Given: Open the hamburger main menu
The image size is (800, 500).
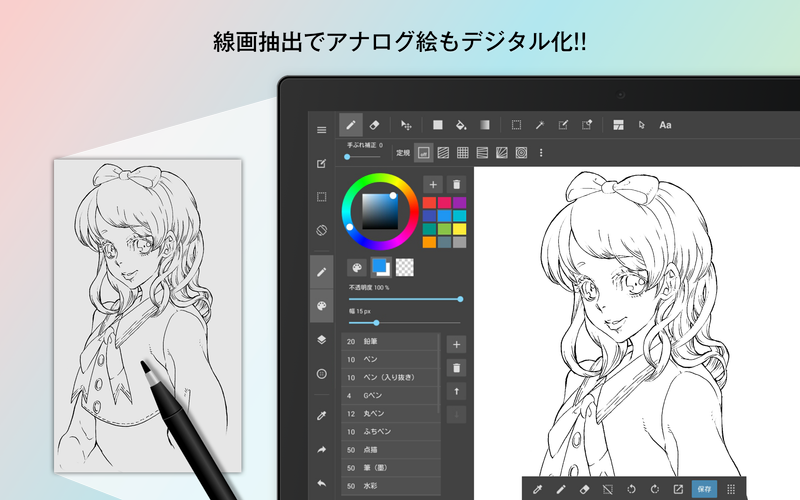Looking at the screenshot, I should [x=321, y=130].
